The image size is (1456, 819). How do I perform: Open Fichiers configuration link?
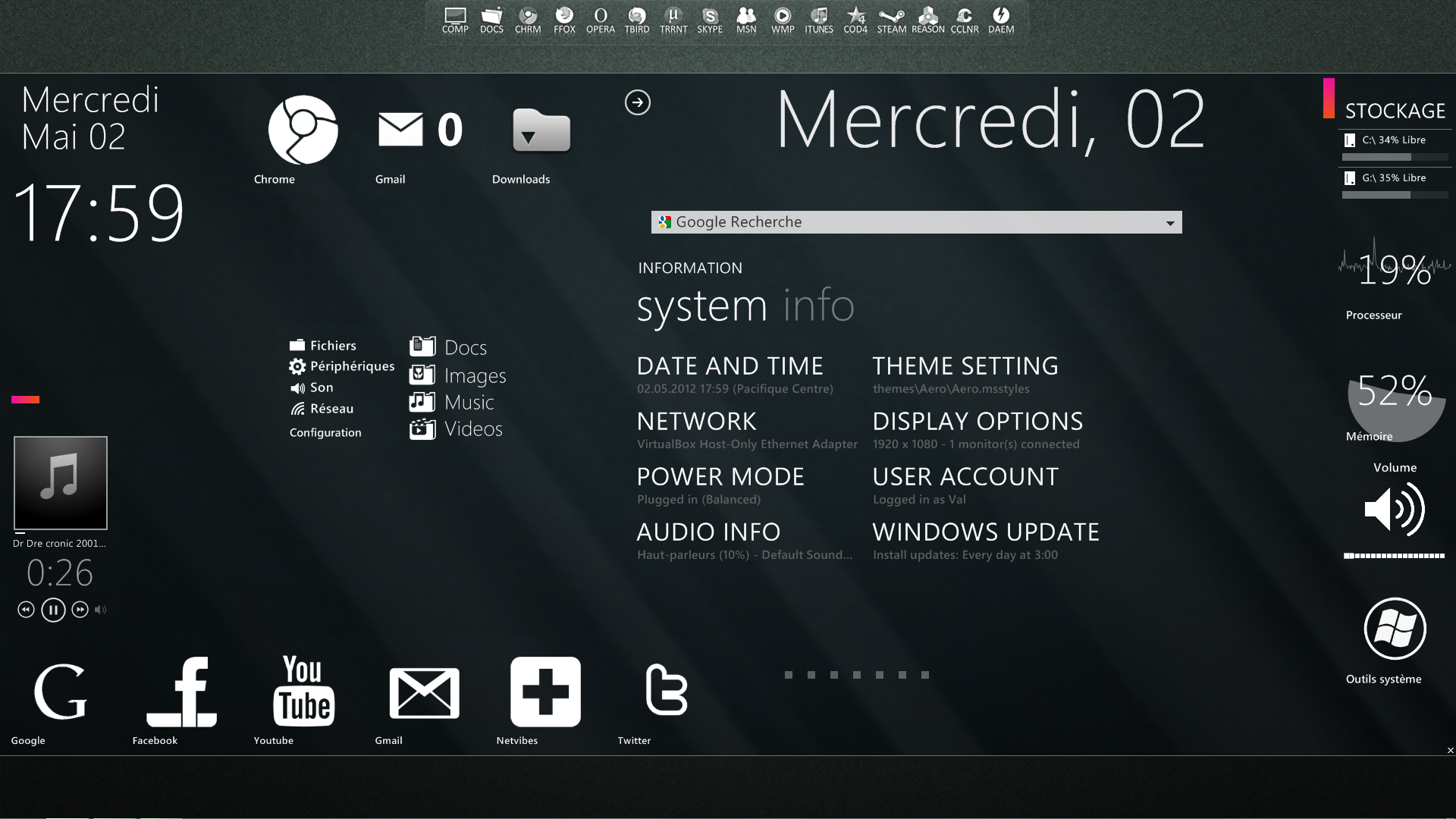tap(323, 346)
